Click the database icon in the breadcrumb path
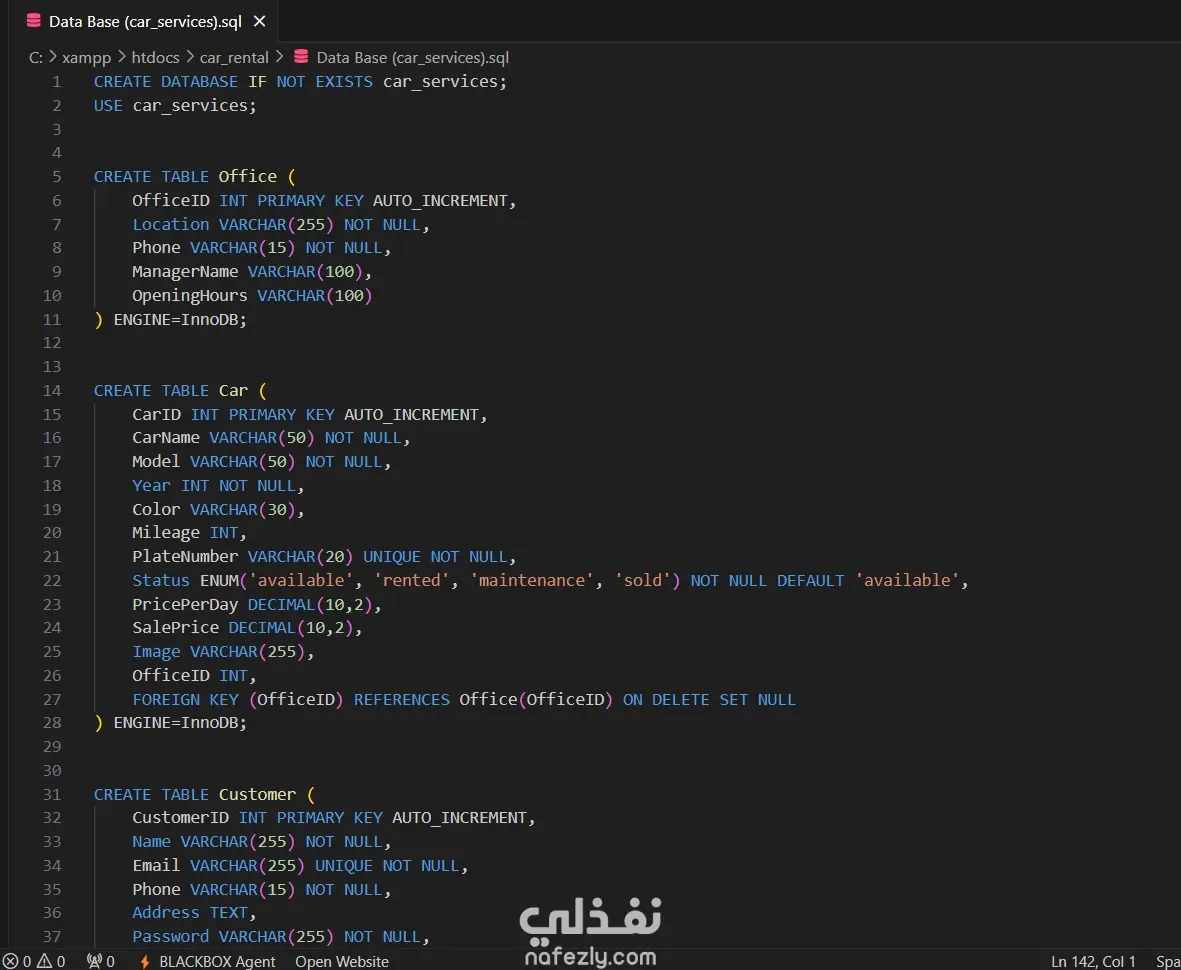Screen dimensions: 1181x970 click(x=301, y=56)
